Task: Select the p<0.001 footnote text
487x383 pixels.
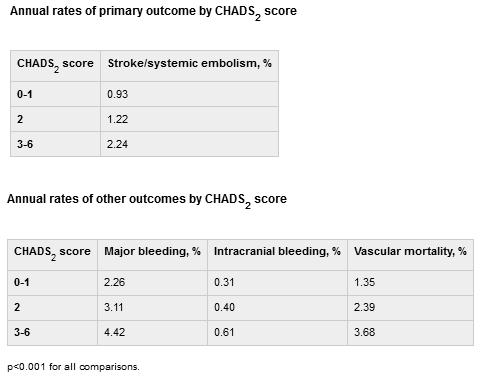Action: (73, 367)
